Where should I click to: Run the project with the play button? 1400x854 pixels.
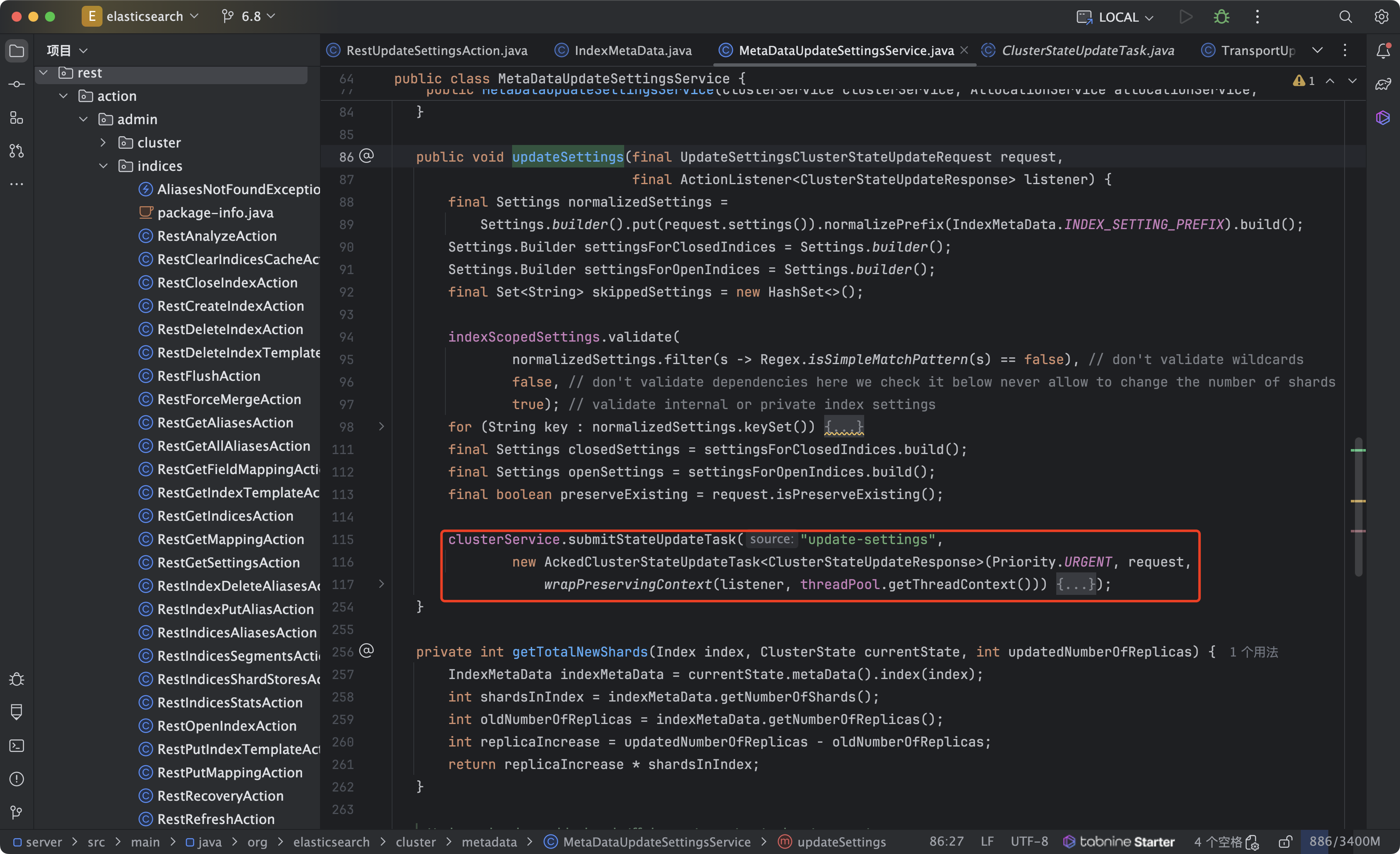[x=1186, y=17]
